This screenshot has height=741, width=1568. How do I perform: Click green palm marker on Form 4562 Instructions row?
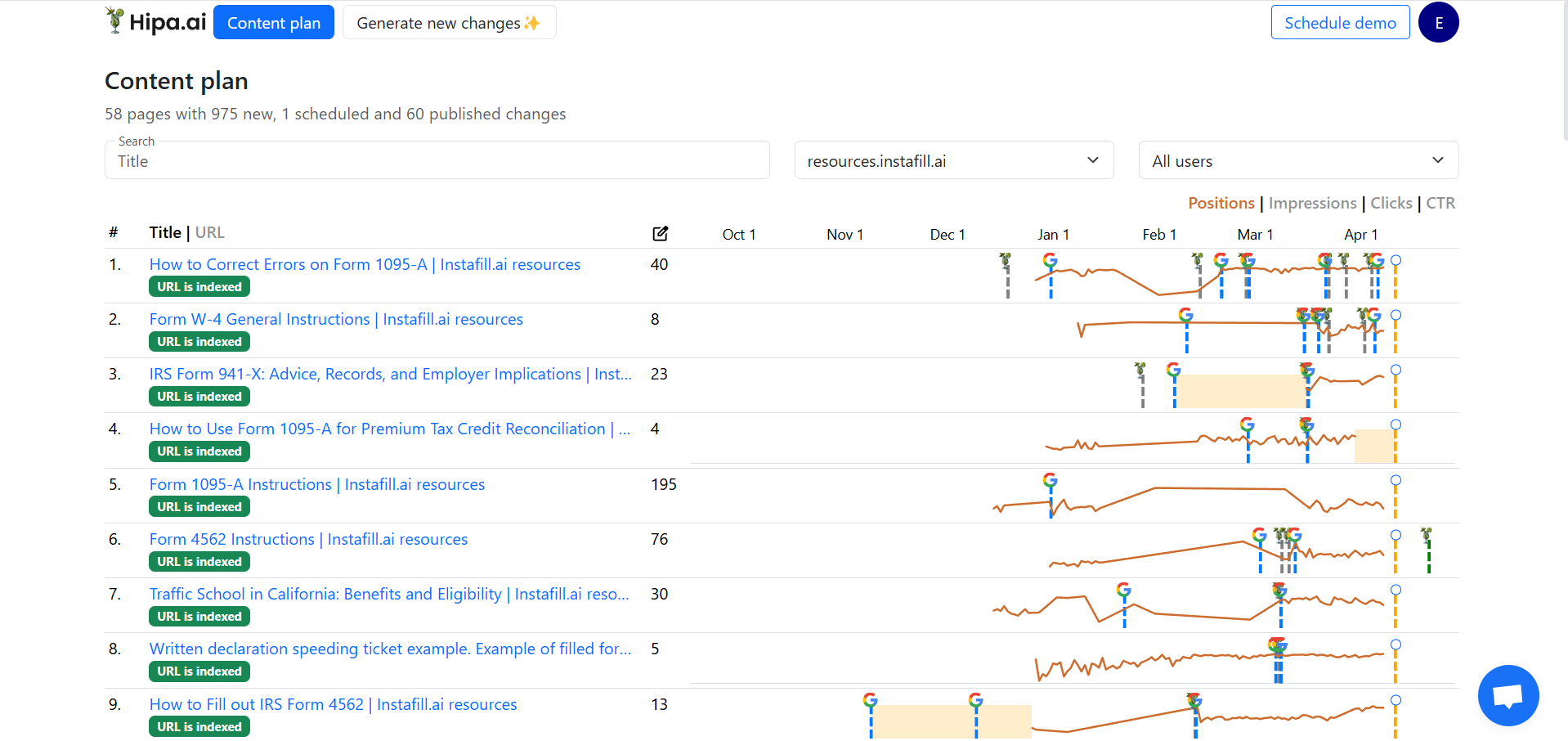pyautogui.click(x=1427, y=537)
